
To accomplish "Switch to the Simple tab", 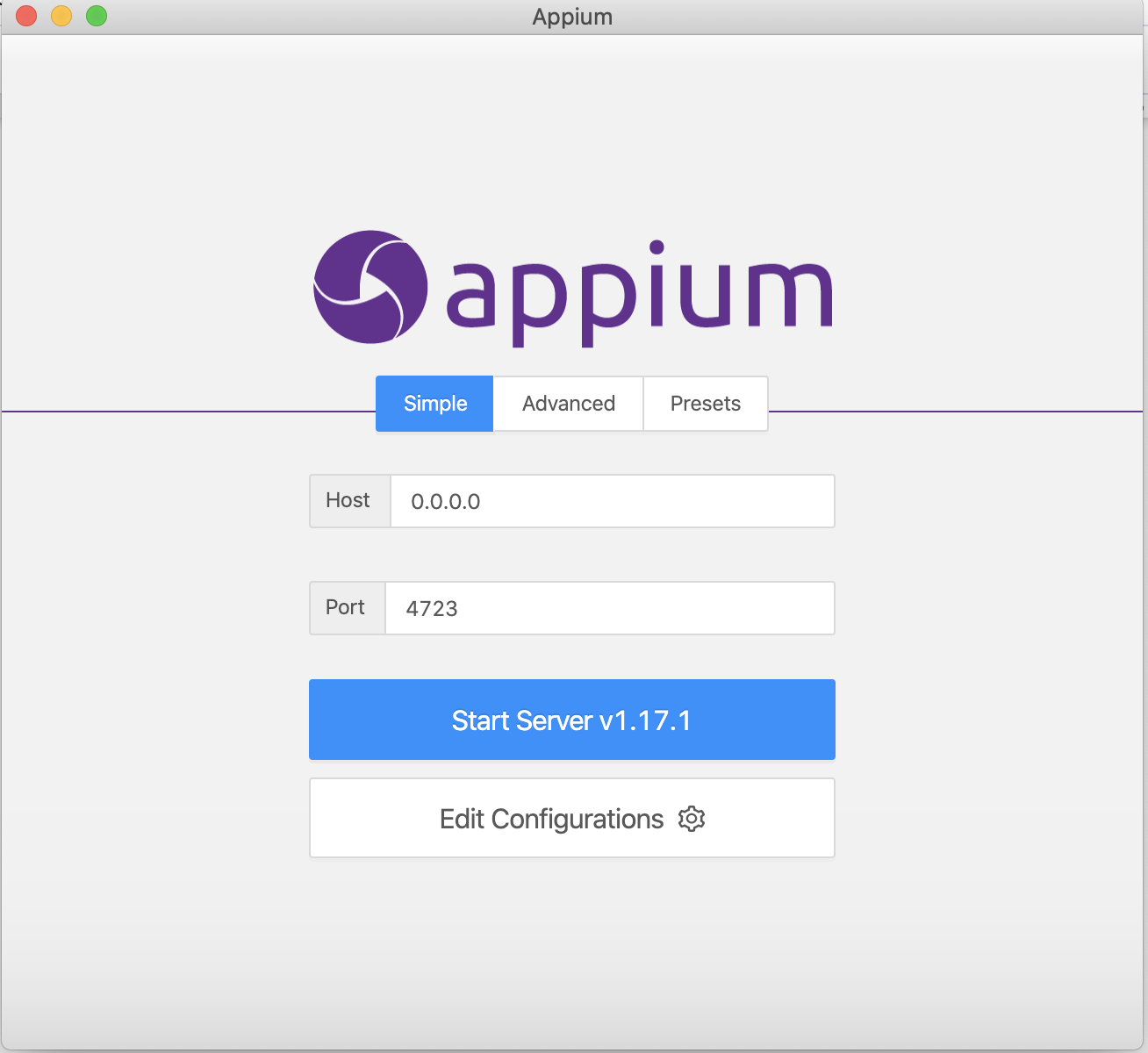I will (x=434, y=404).
